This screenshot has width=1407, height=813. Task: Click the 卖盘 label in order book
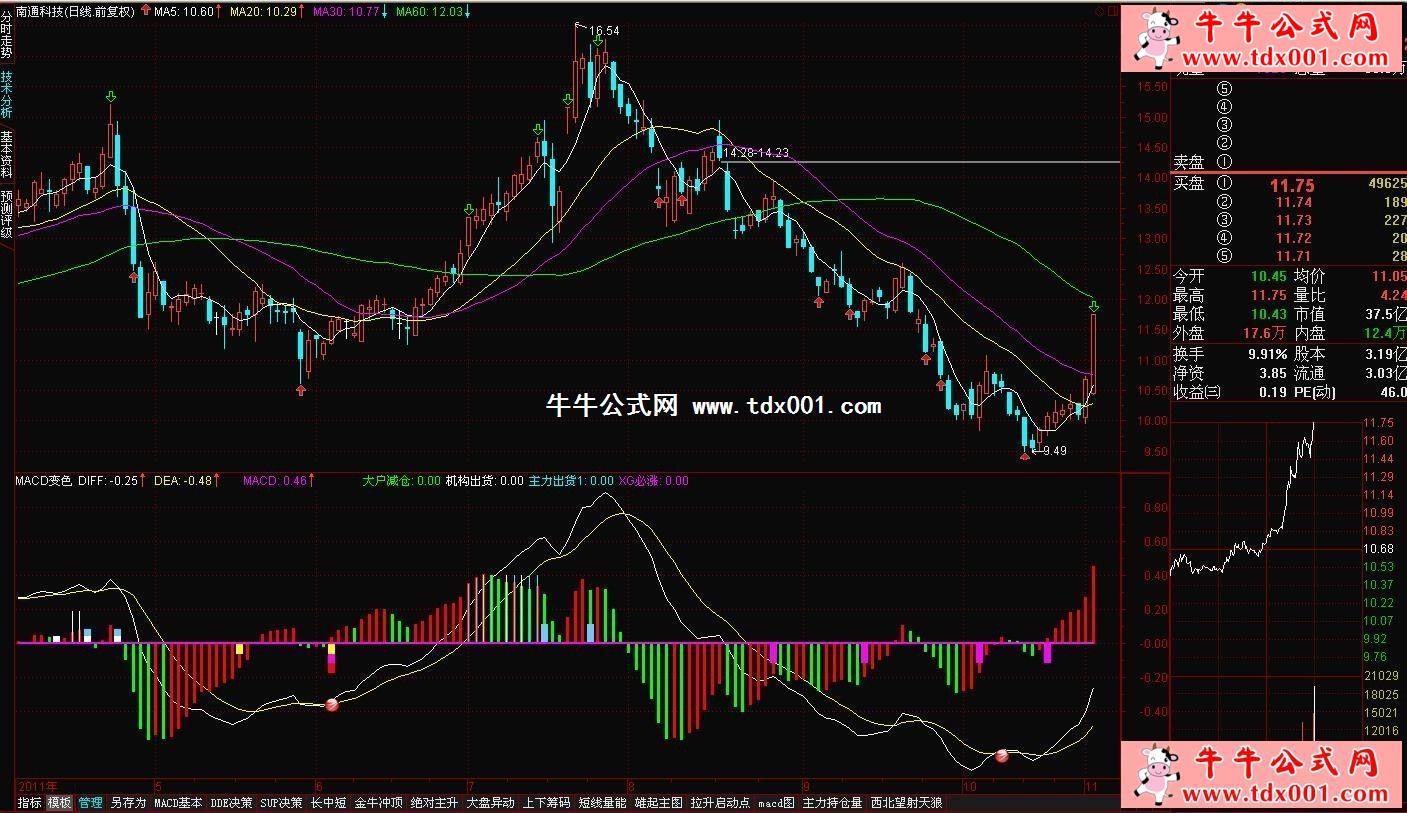(1189, 162)
